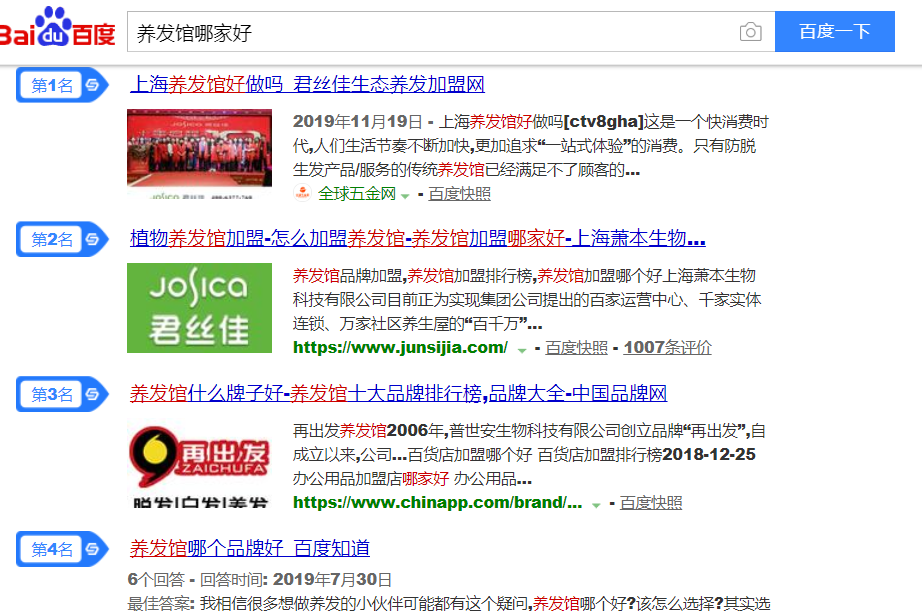922x611 pixels.
Task: Click the red group-photo result thumbnail
Action: pos(199,153)
